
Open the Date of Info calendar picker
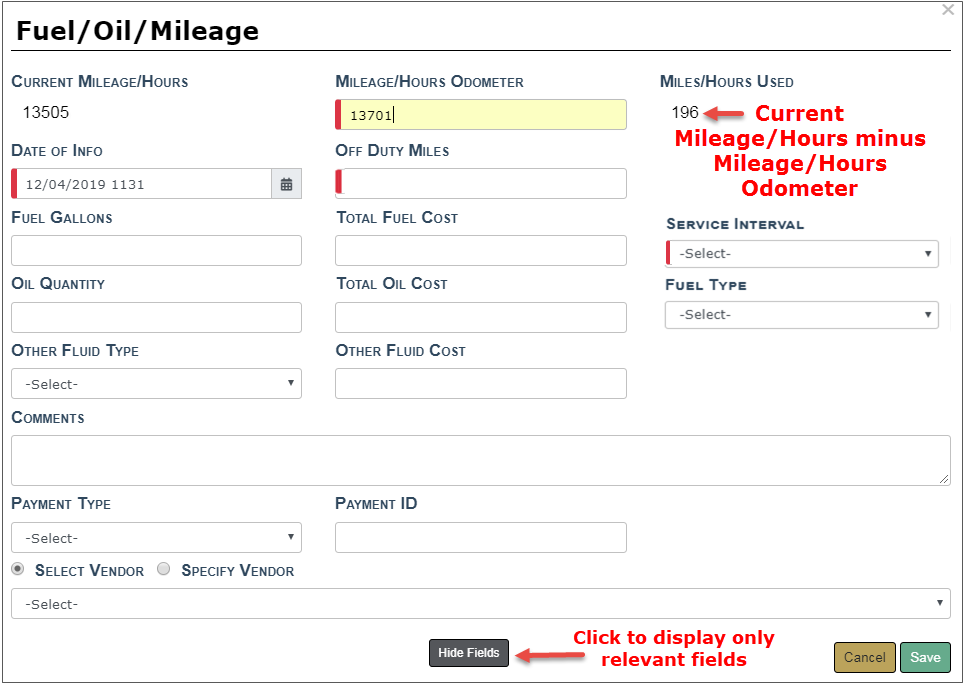tap(286, 184)
